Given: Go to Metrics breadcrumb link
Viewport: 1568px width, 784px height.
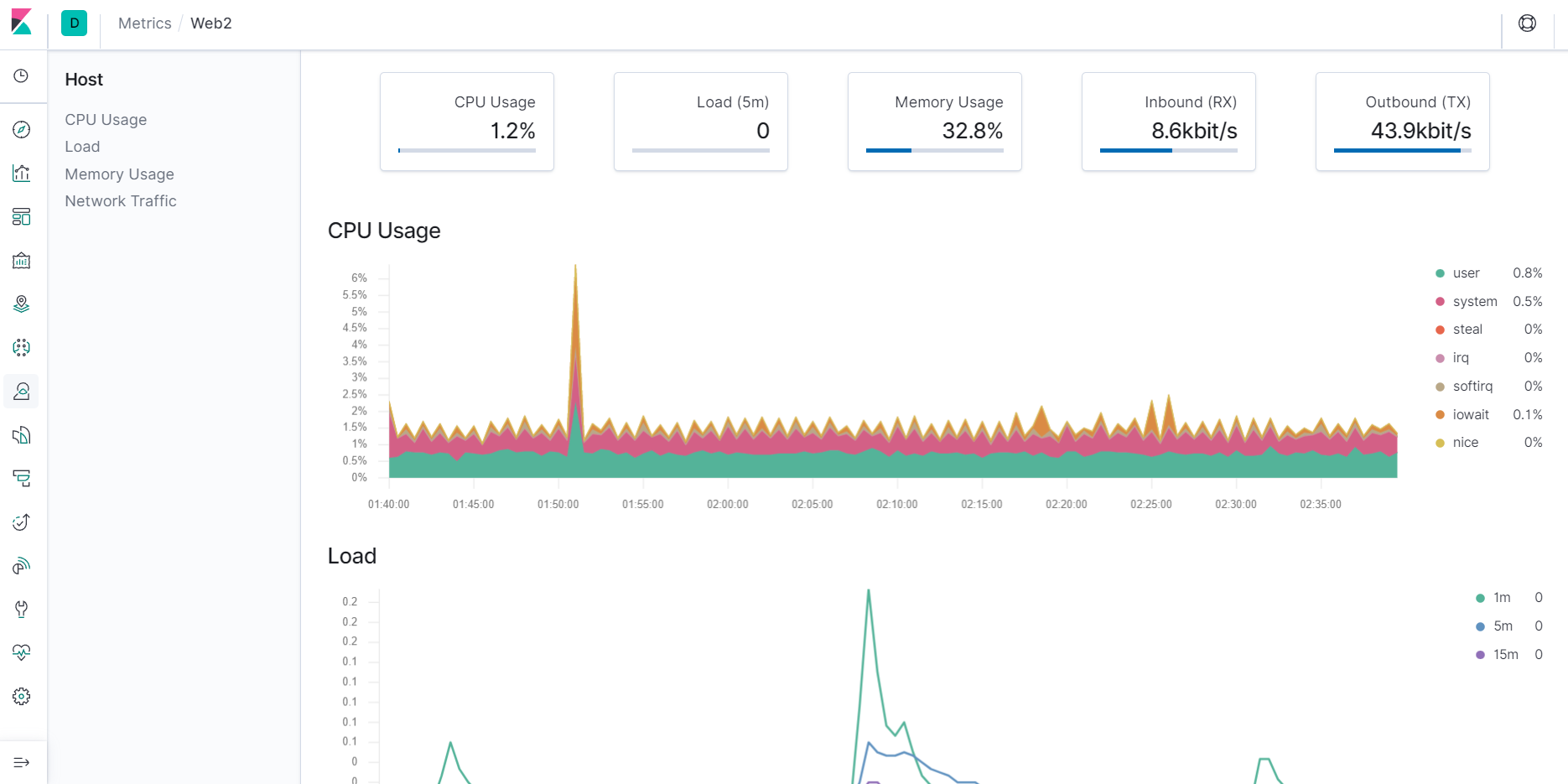Looking at the screenshot, I should point(144,23).
